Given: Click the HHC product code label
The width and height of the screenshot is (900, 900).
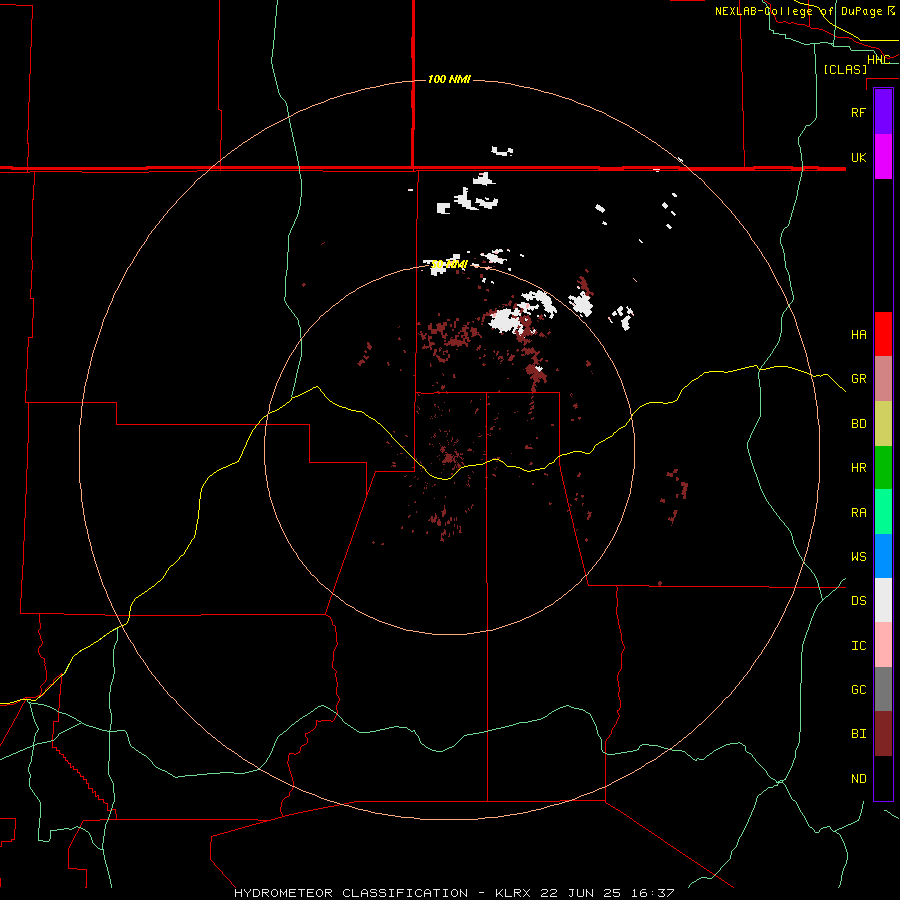Looking at the screenshot, I should click(x=878, y=60).
